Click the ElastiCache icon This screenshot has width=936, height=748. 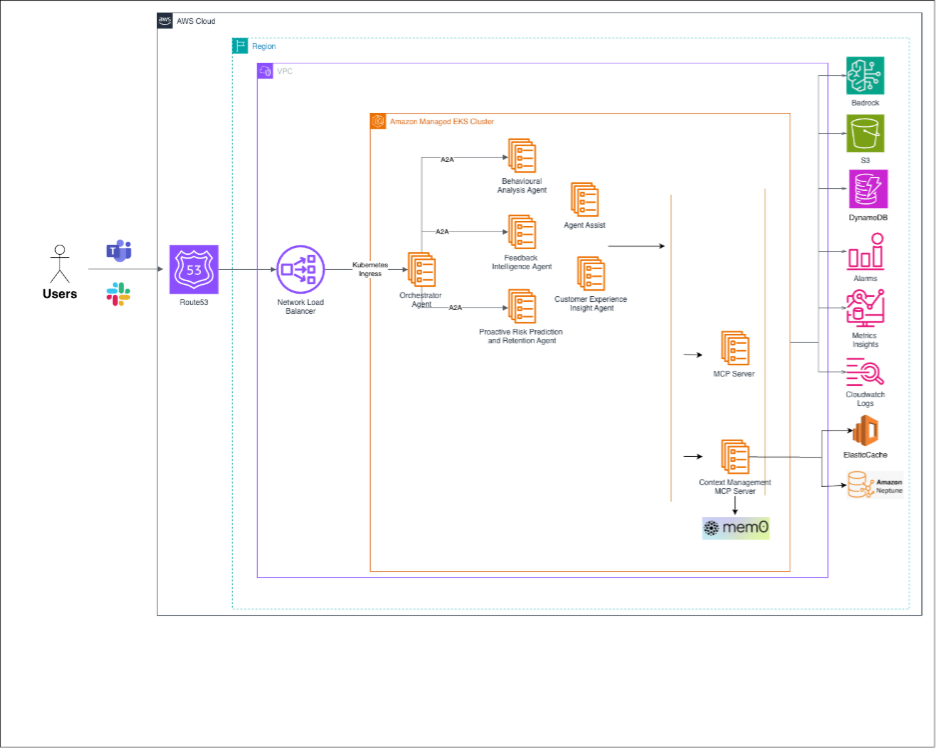click(865, 432)
